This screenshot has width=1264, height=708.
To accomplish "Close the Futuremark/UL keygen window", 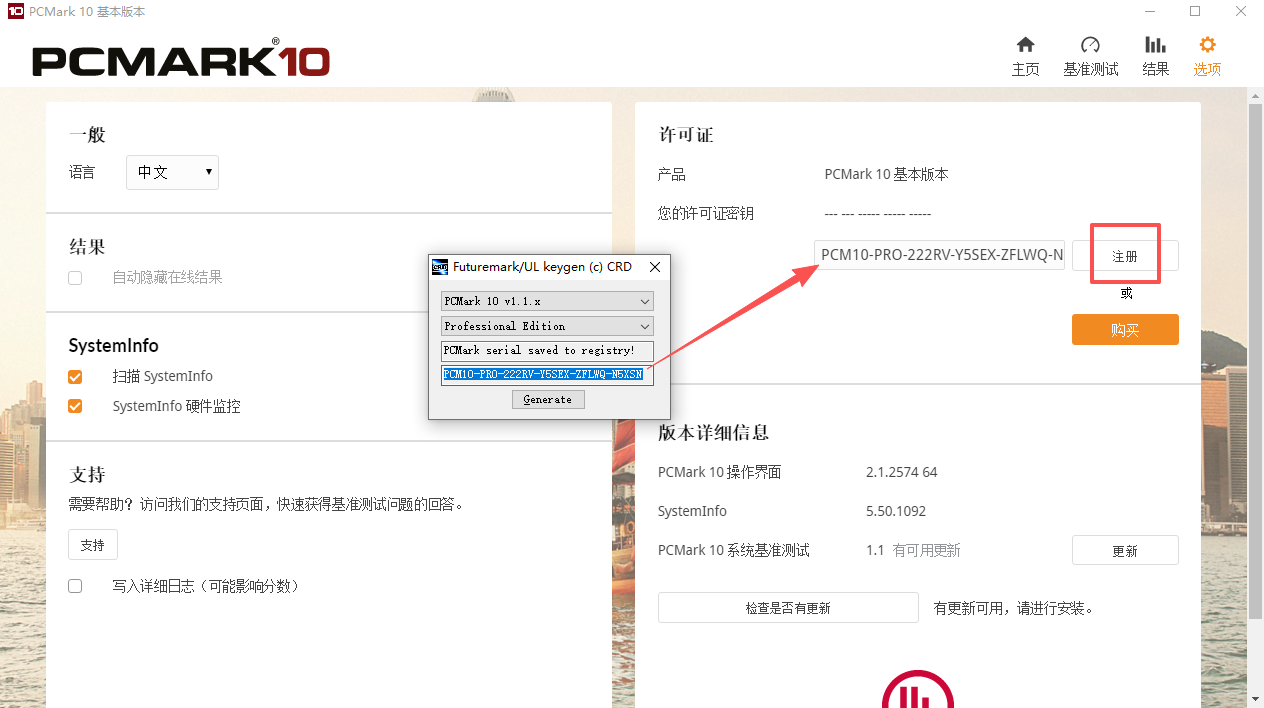I will [x=655, y=267].
